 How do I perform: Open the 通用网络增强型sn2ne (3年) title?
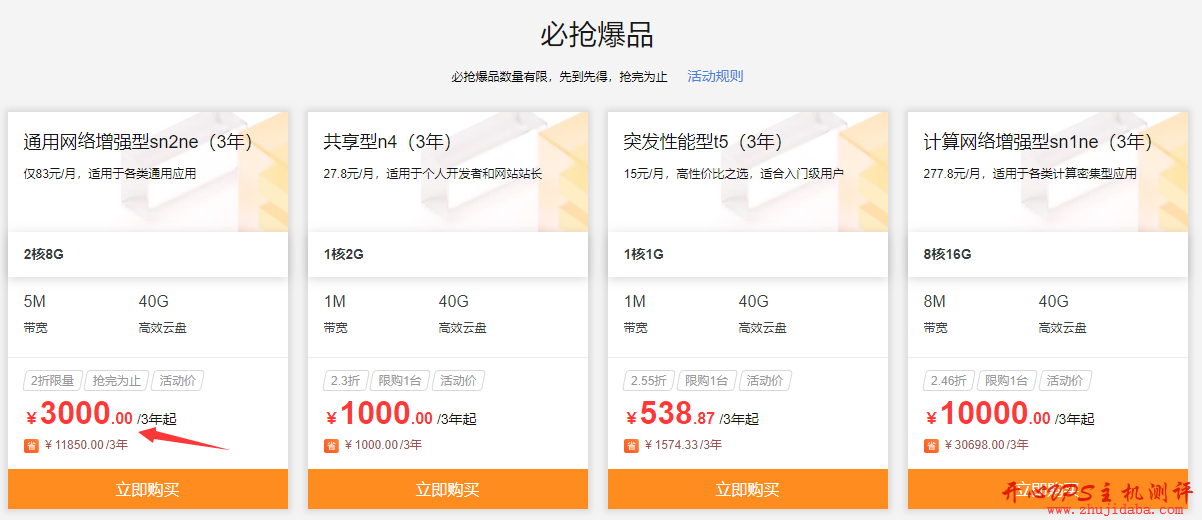138,142
